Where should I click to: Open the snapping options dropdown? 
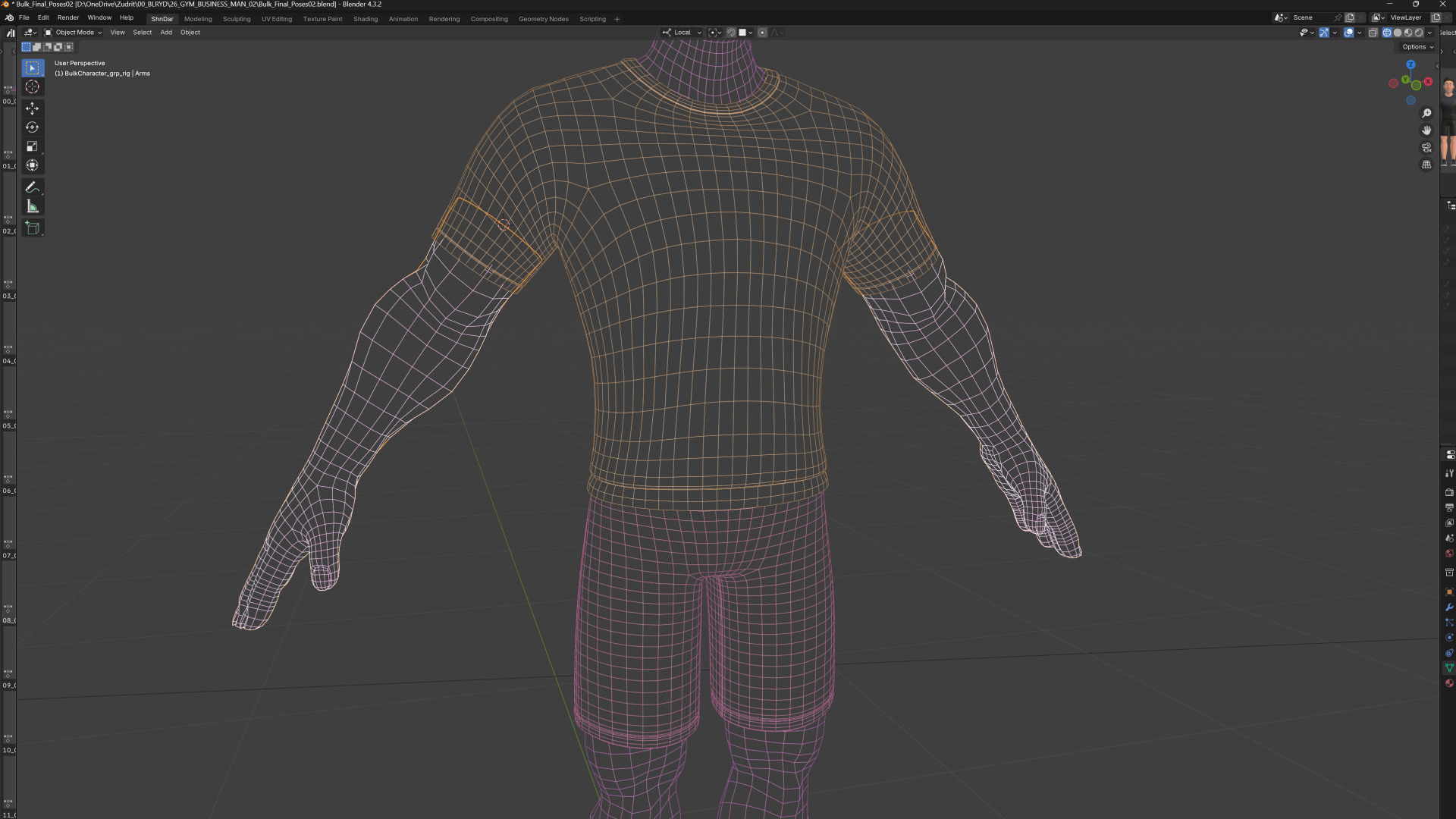tap(746, 33)
